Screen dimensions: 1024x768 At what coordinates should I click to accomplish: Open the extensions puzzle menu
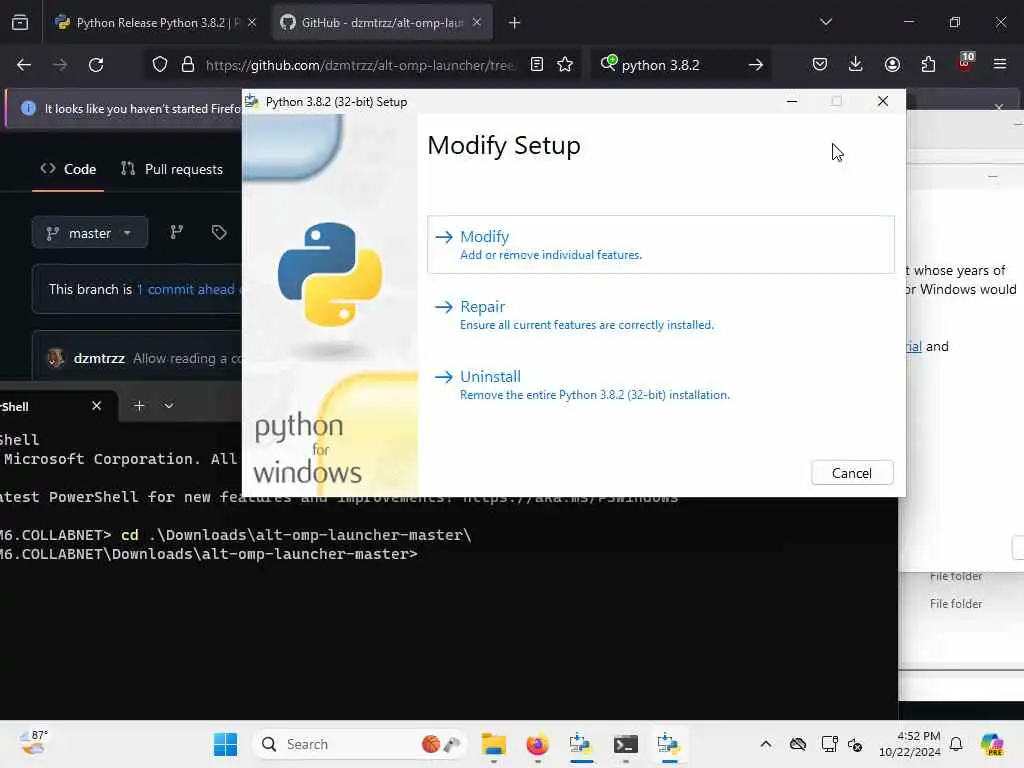928,64
